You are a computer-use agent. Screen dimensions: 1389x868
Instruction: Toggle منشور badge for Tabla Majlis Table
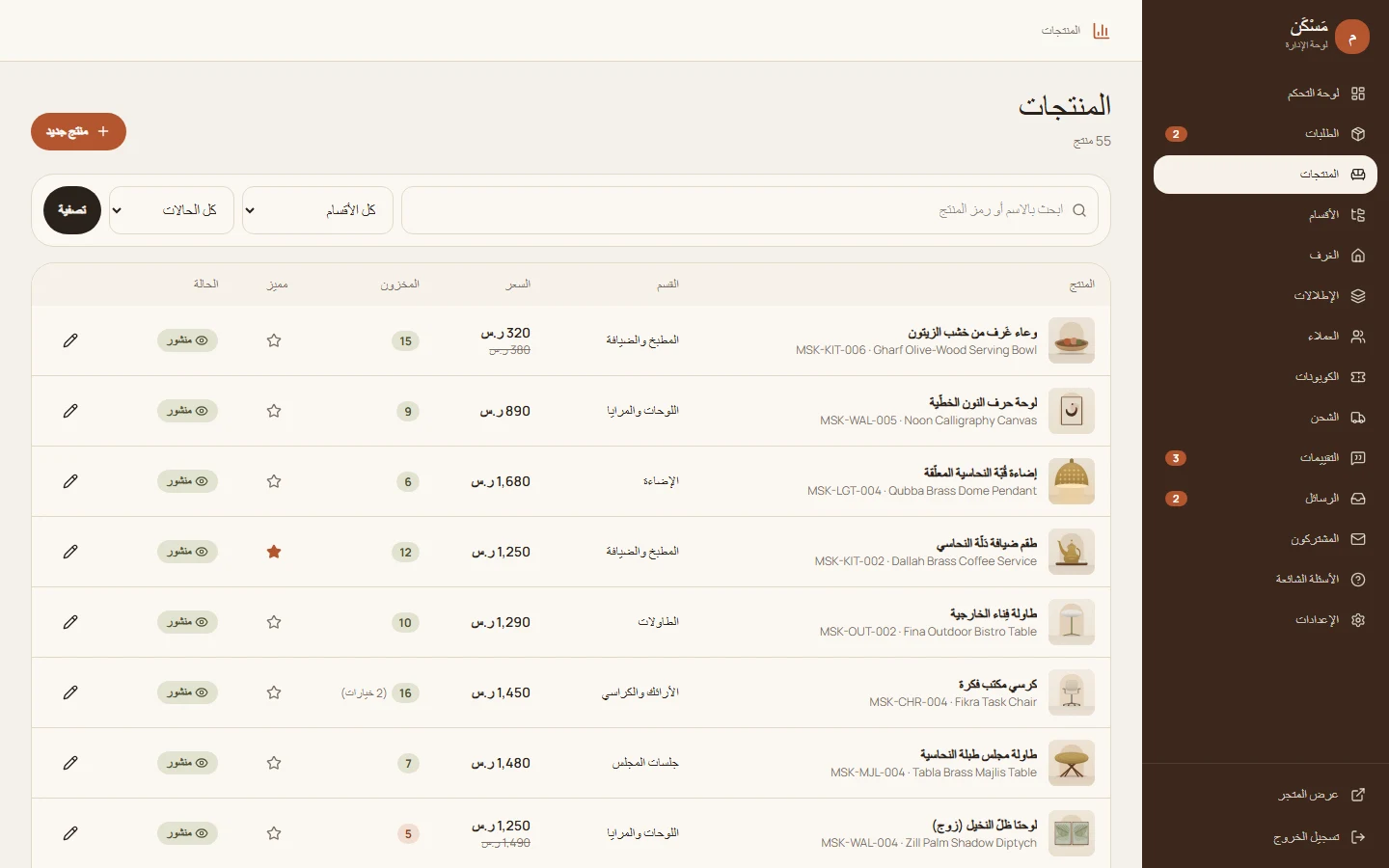187,763
